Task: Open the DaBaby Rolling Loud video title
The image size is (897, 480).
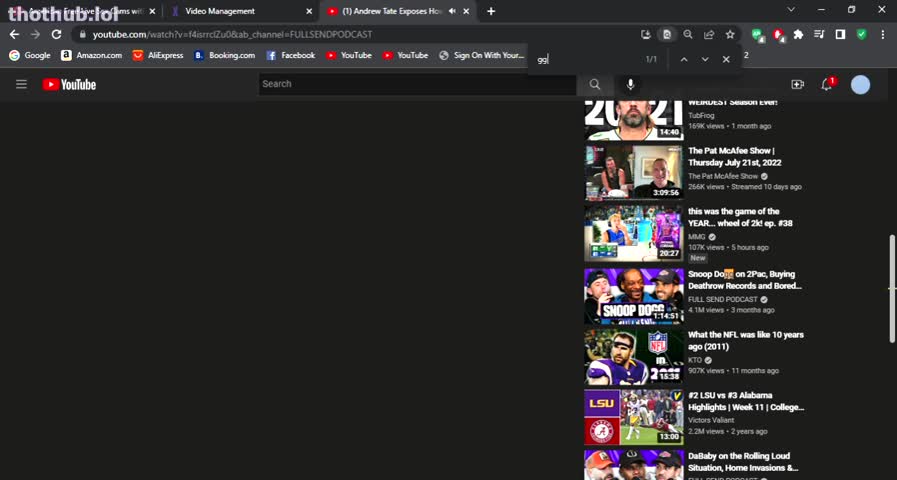Action: coord(743,462)
